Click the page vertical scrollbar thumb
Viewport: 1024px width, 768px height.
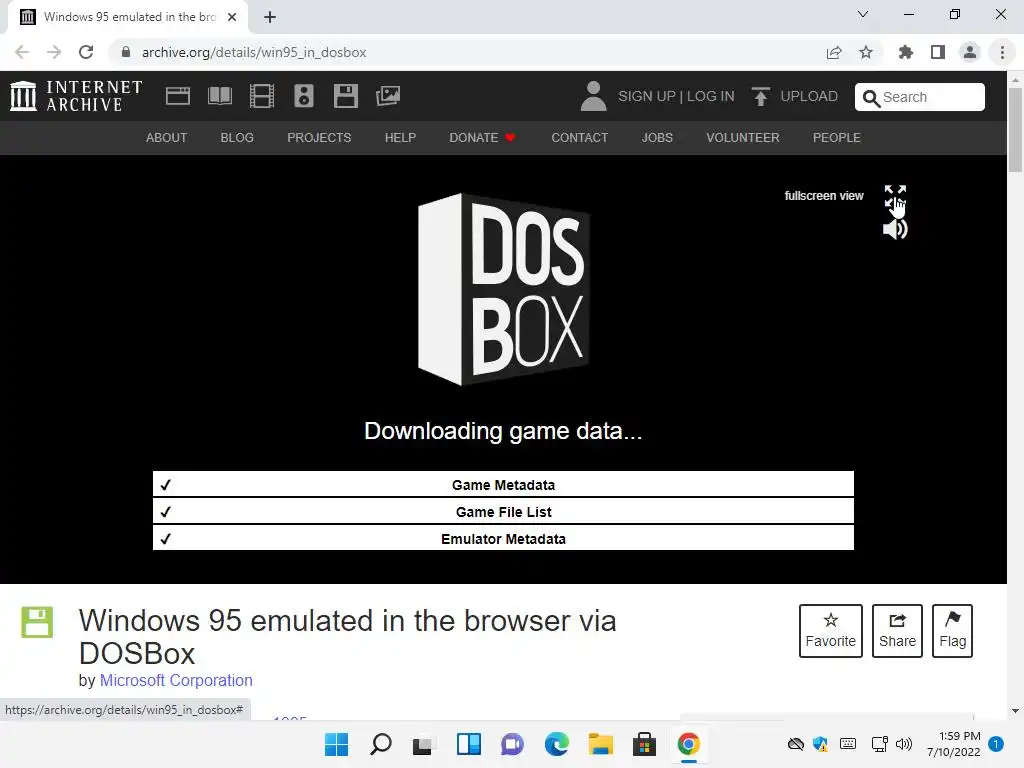1015,129
